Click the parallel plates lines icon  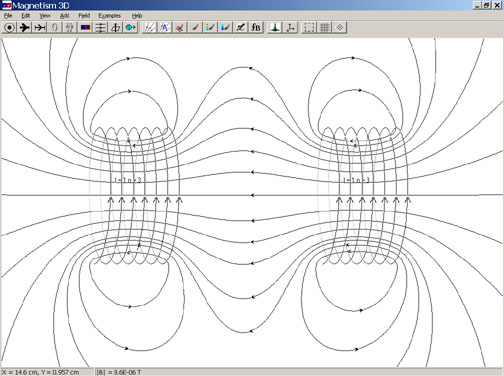tap(100, 27)
